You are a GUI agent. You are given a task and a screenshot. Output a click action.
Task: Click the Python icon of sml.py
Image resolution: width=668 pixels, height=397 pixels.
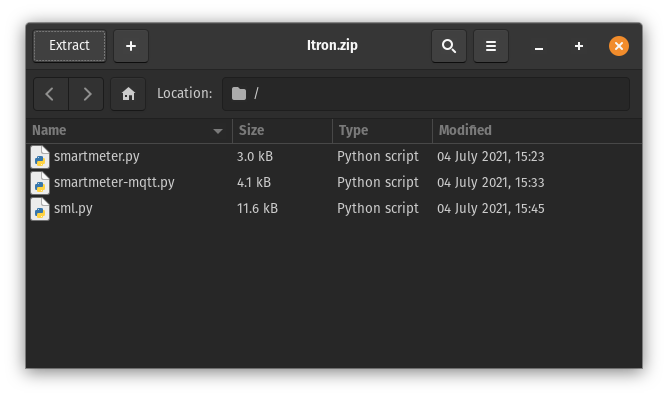tap(40, 209)
